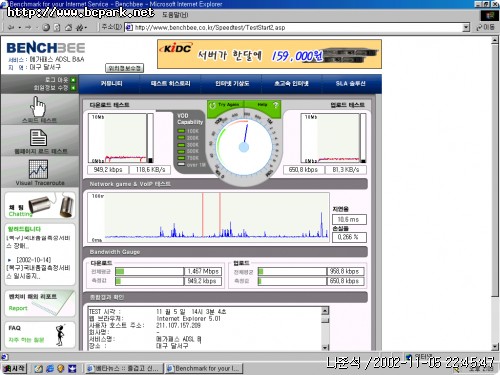
Task: Click the result box scroll up arrow
Action: click(x=325, y=311)
